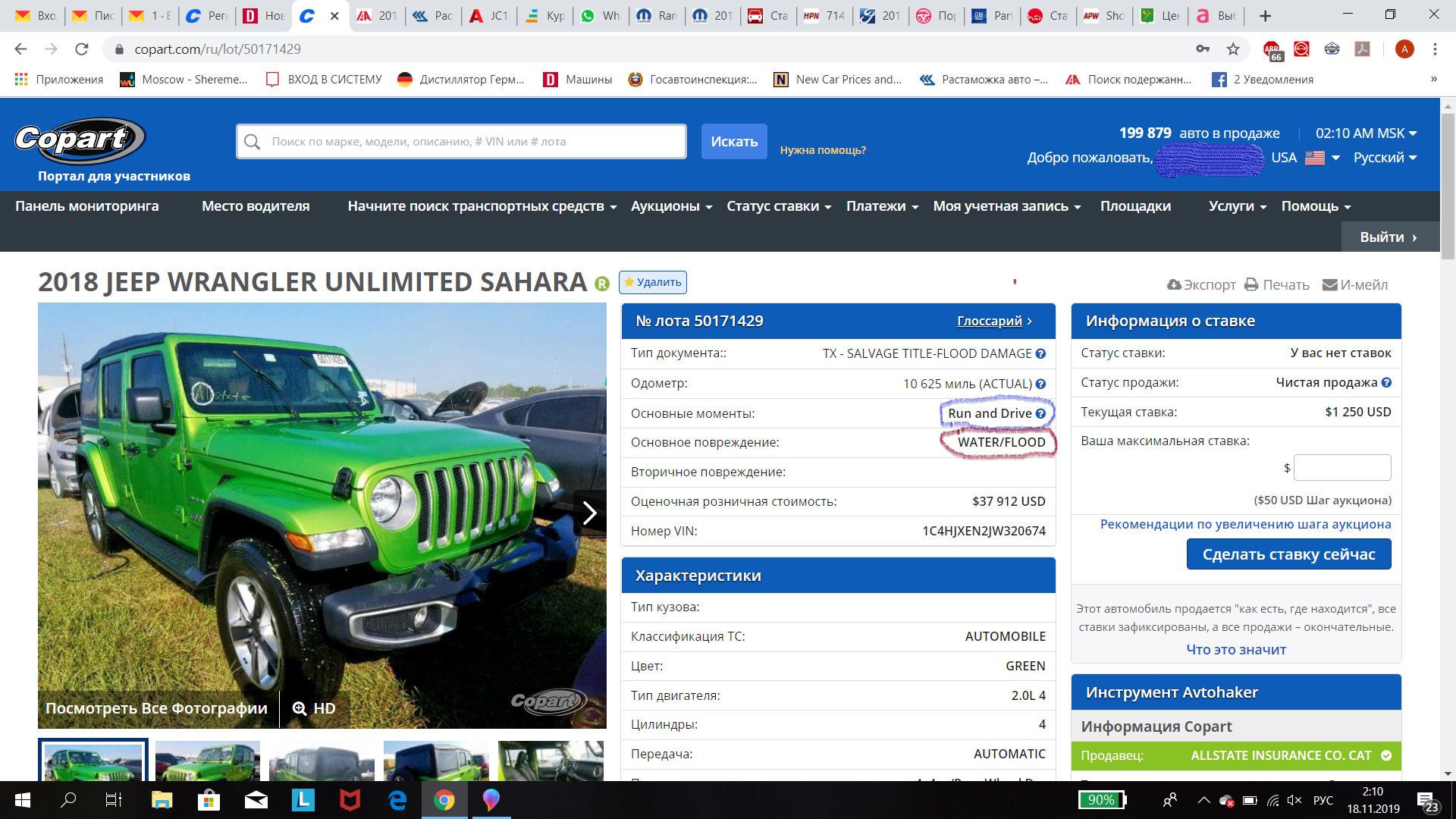The image size is (1456, 819).
Task: Enter bid amount in max bid input field
Action: pyautogui.click(x=1342, y=468)
